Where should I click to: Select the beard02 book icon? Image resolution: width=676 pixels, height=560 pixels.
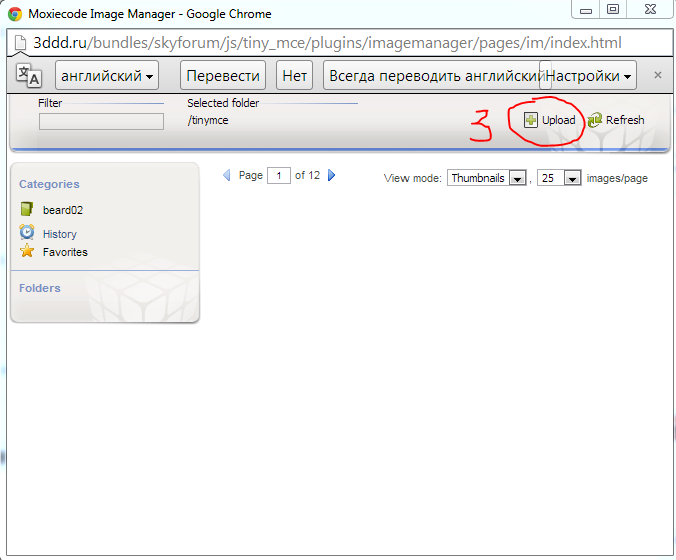tap(27, 209)
